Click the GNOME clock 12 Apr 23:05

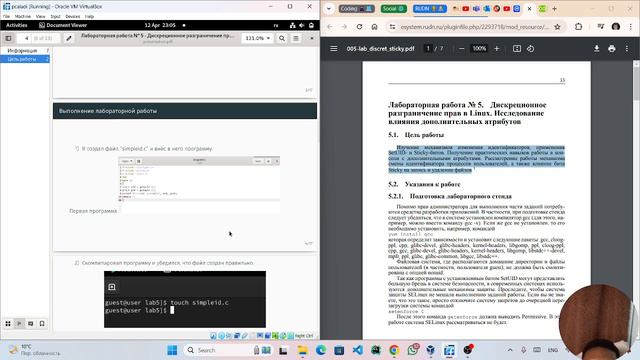point(160,25)
